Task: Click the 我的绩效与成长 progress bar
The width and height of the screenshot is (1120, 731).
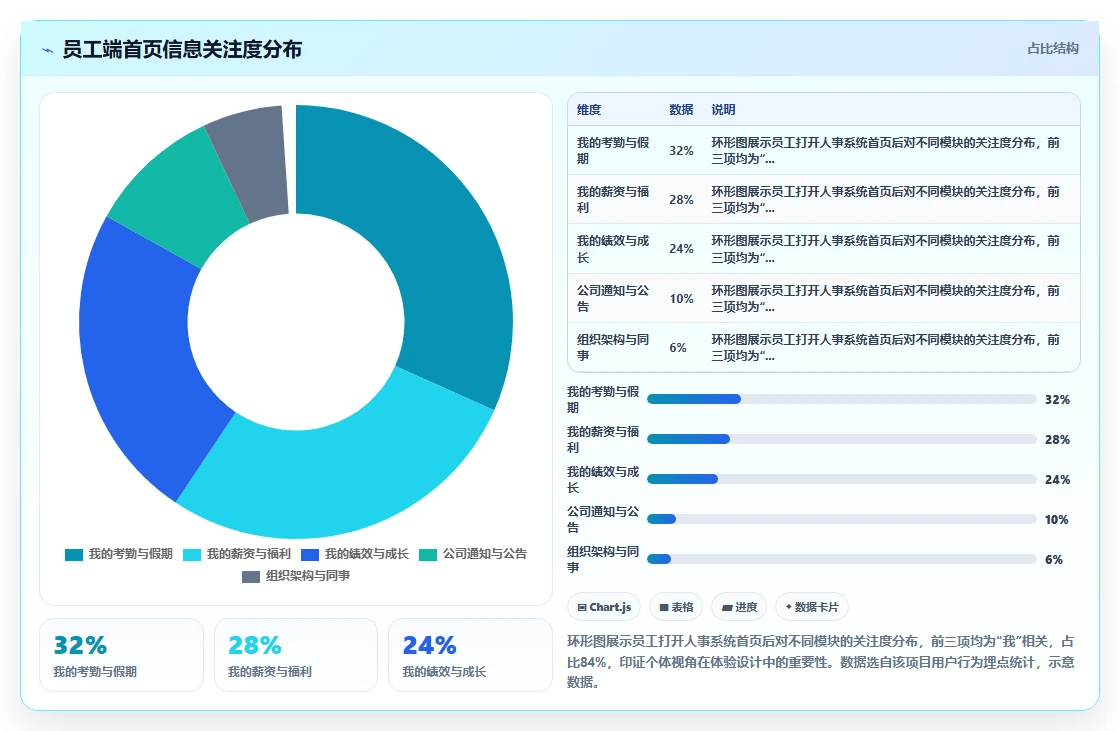Action: (x=841, y=479)
